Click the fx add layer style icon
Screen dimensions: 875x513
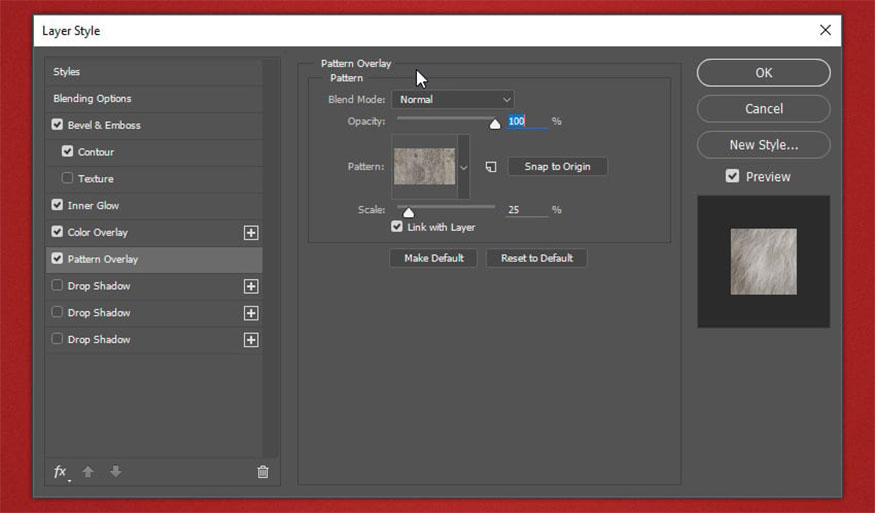pyautogui.click(x=60, y=472)
